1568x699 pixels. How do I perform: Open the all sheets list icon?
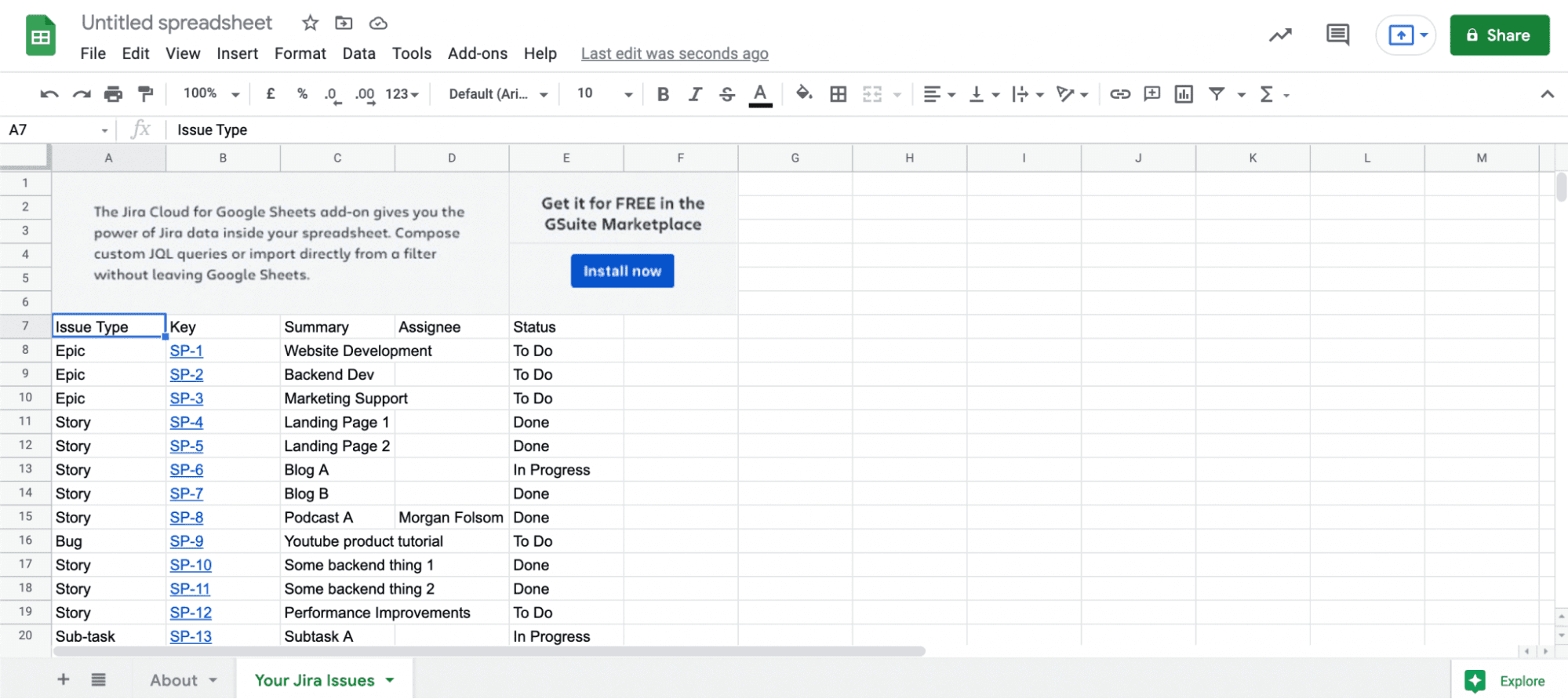[x=98, y=679]
